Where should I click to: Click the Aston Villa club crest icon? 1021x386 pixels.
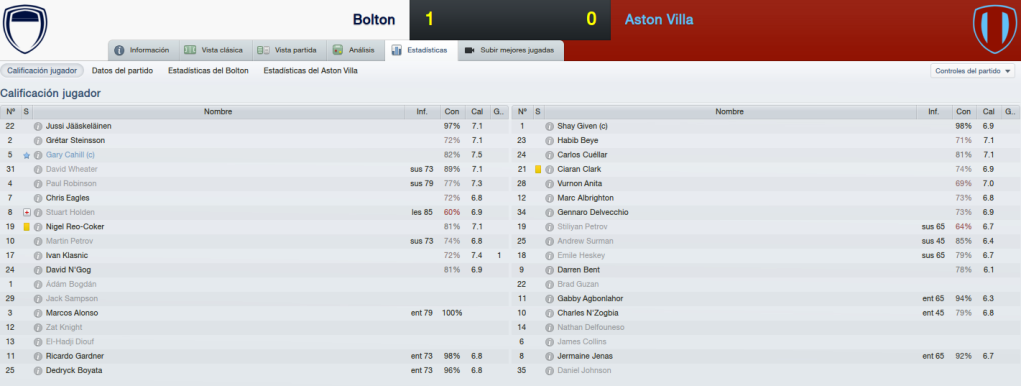pyautogui.click(x=995, y=29)
